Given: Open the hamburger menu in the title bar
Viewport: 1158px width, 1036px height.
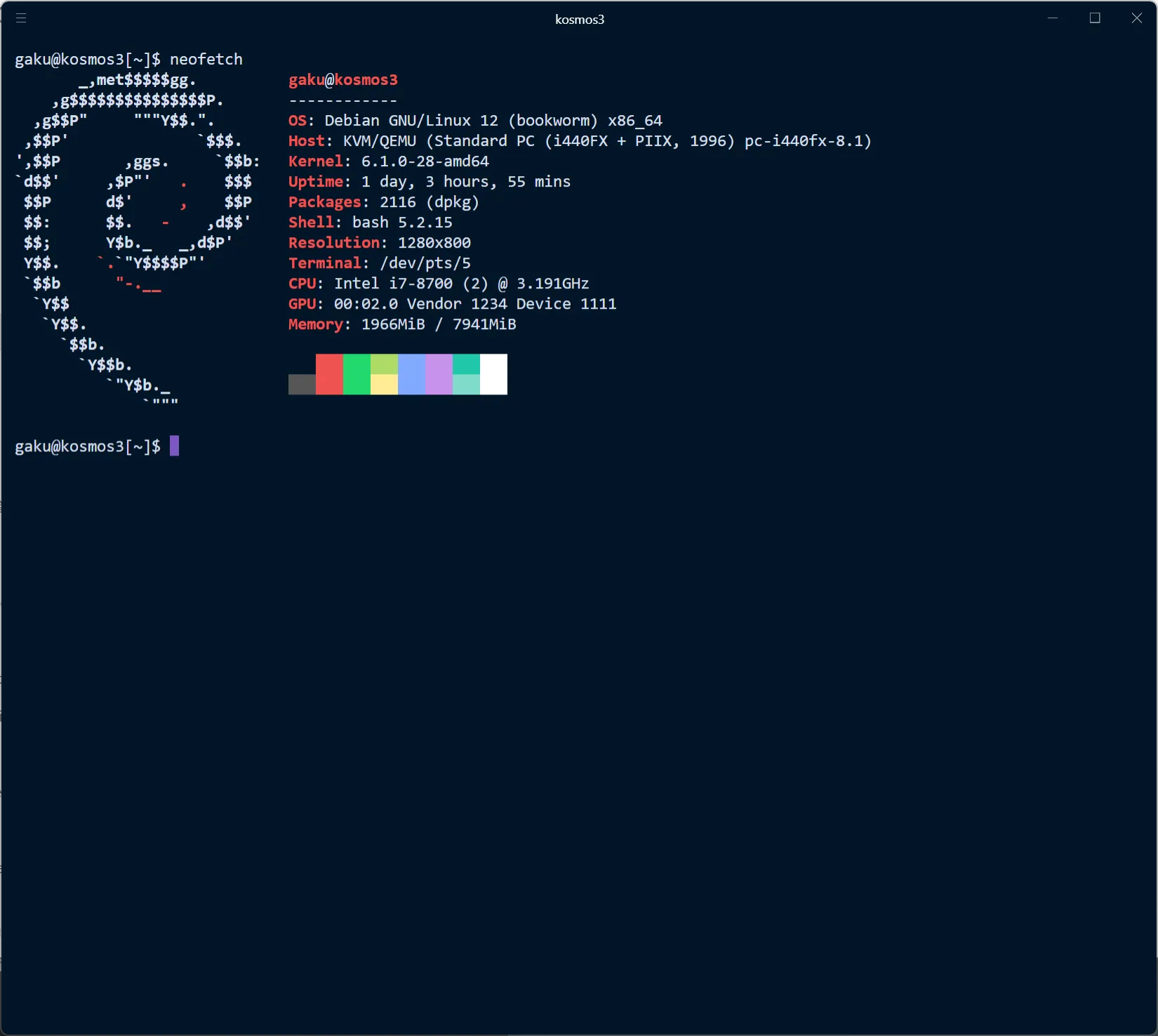Looking at the screenshot, I should (21, 18).
